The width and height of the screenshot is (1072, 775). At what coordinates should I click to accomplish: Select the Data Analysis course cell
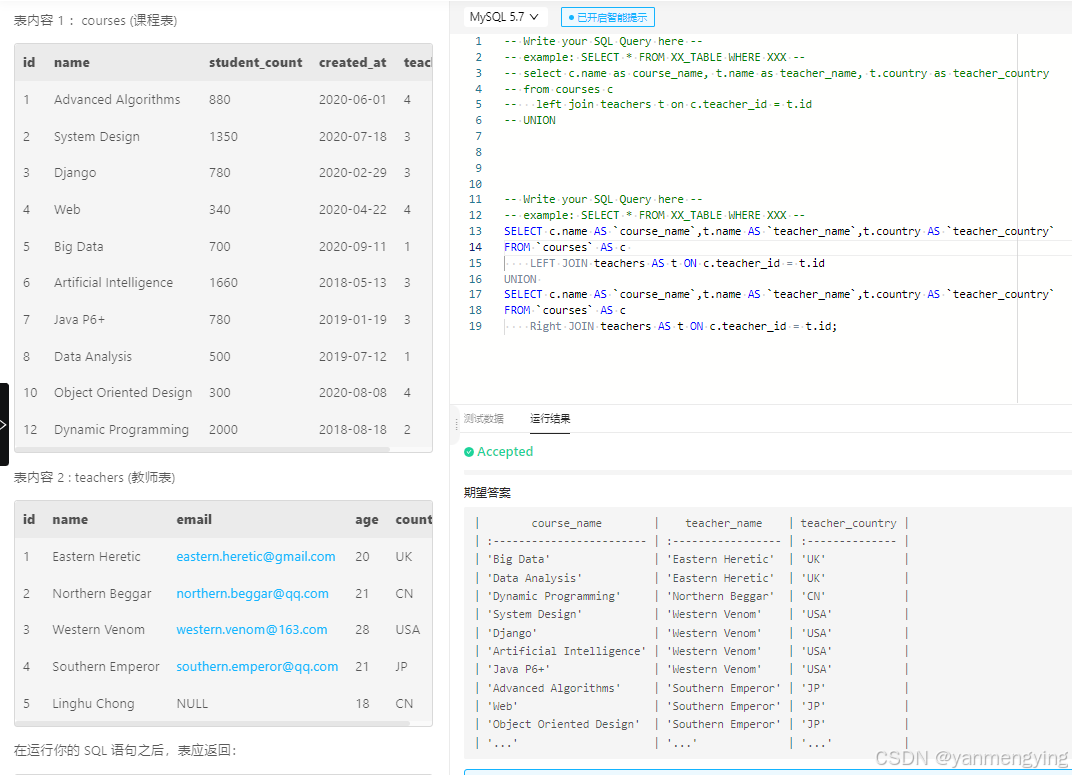(x=92, y=357)
